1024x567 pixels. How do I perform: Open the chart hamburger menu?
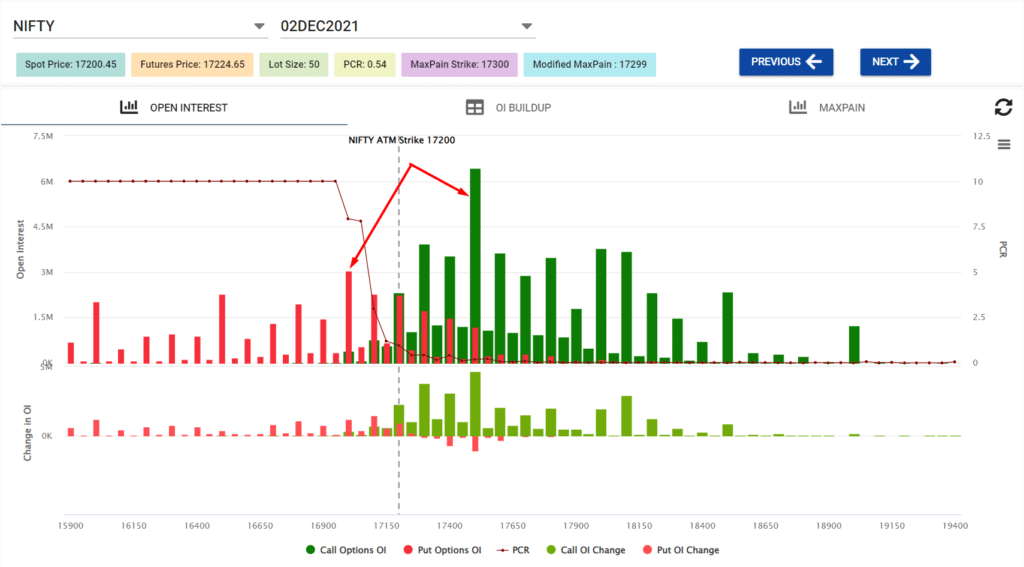(x=1004, y=144)
